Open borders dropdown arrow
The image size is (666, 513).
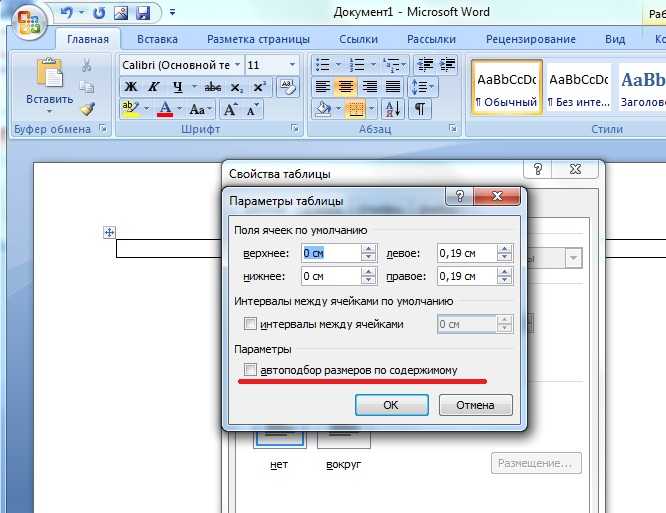pos(372,109)
